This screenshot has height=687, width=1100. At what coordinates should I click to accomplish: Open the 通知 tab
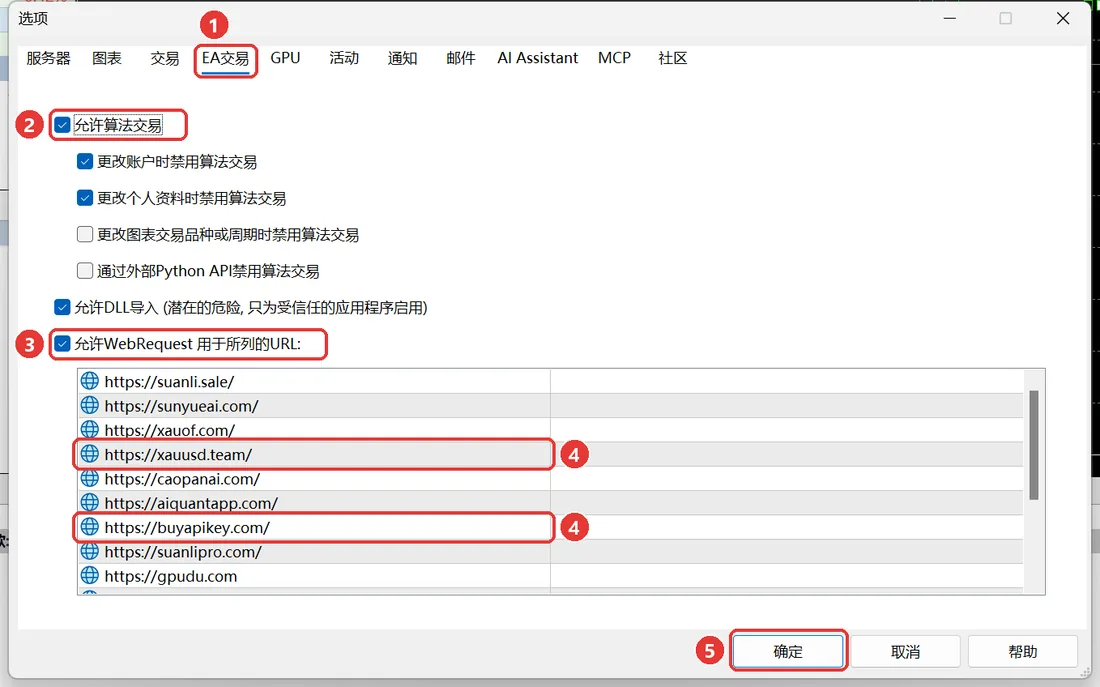(x=403, y=58)
